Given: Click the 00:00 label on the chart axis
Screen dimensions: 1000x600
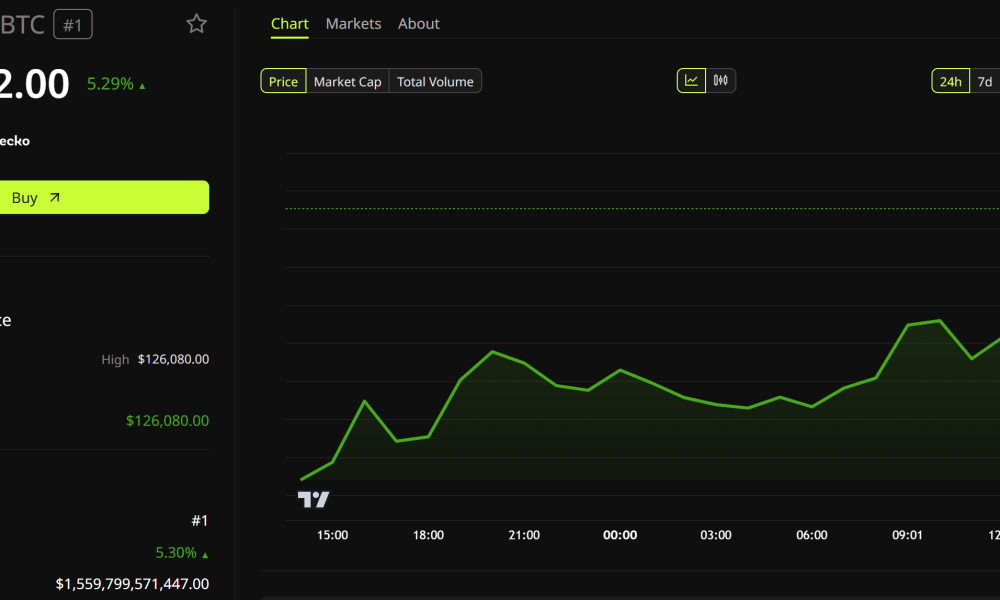Looking at the screenshot, I should click(x=619, y=535).
